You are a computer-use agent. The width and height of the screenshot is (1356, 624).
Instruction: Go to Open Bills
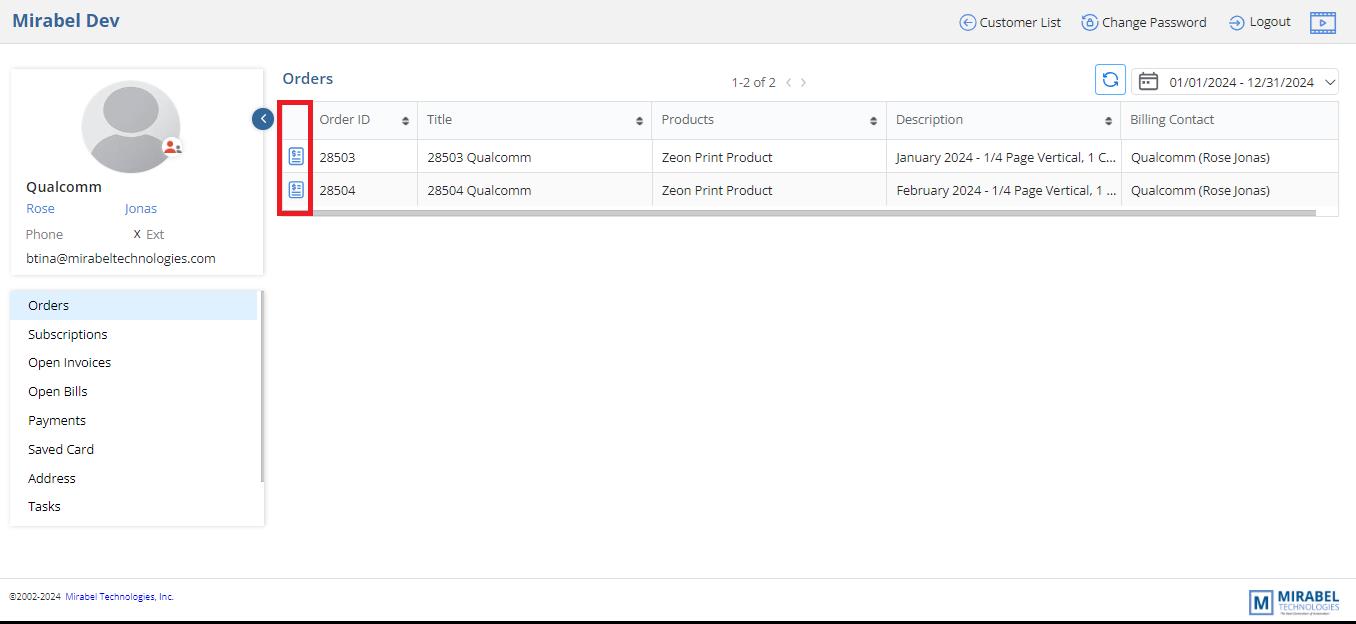click(x=134, y=392)
